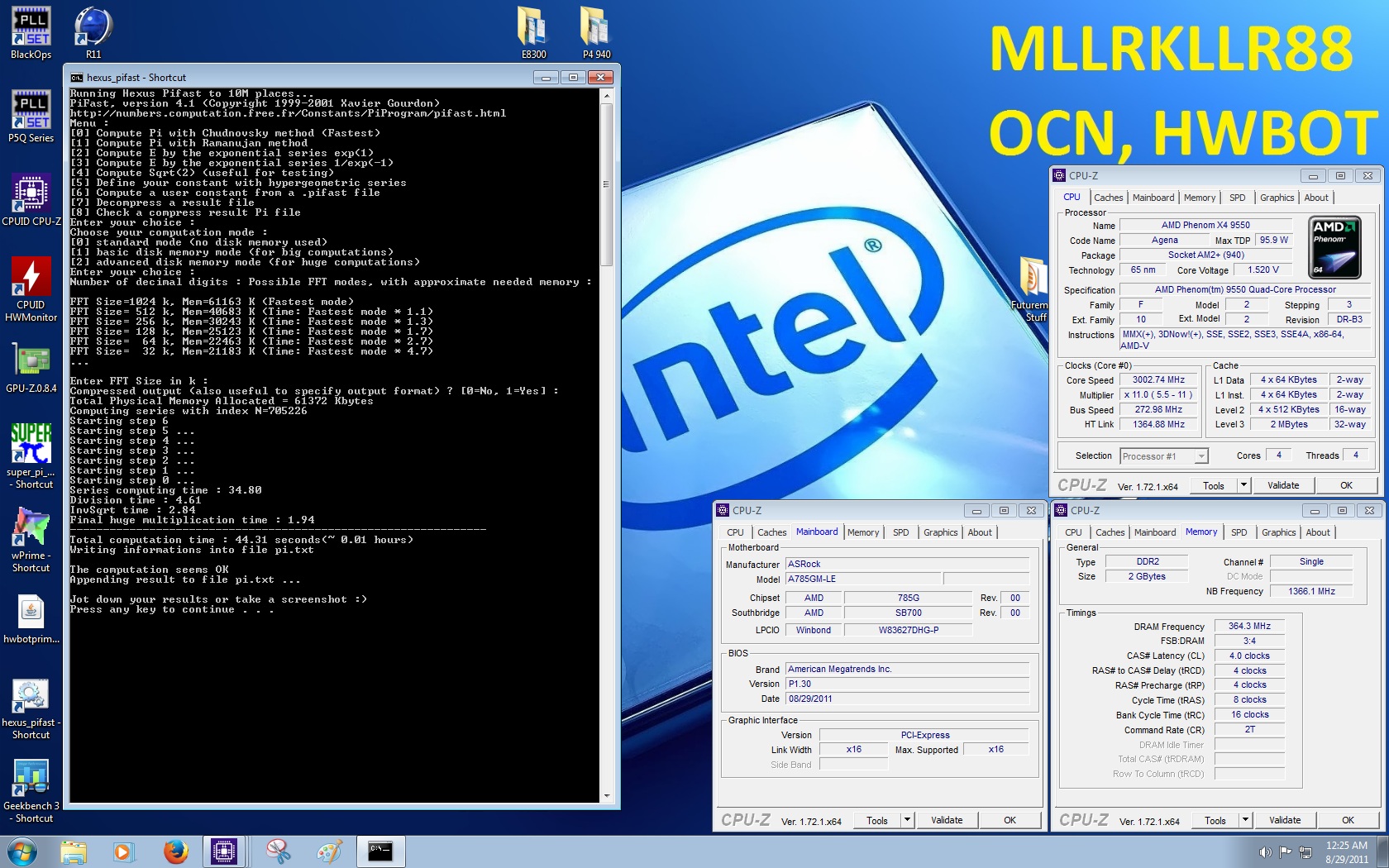Viewport: 1389px width, 868px height.
Task: Expand Tools dropdown arrow in Memory CPU-Z window
Action: click(1245, 820)
